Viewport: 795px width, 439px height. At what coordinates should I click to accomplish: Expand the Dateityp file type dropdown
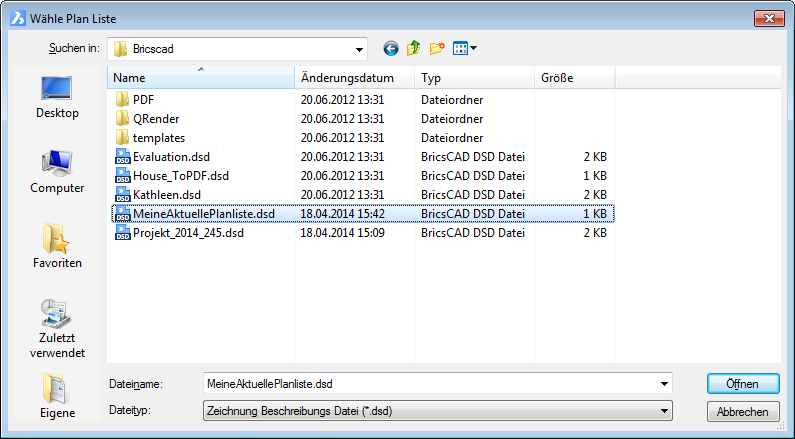click(664, 410)
